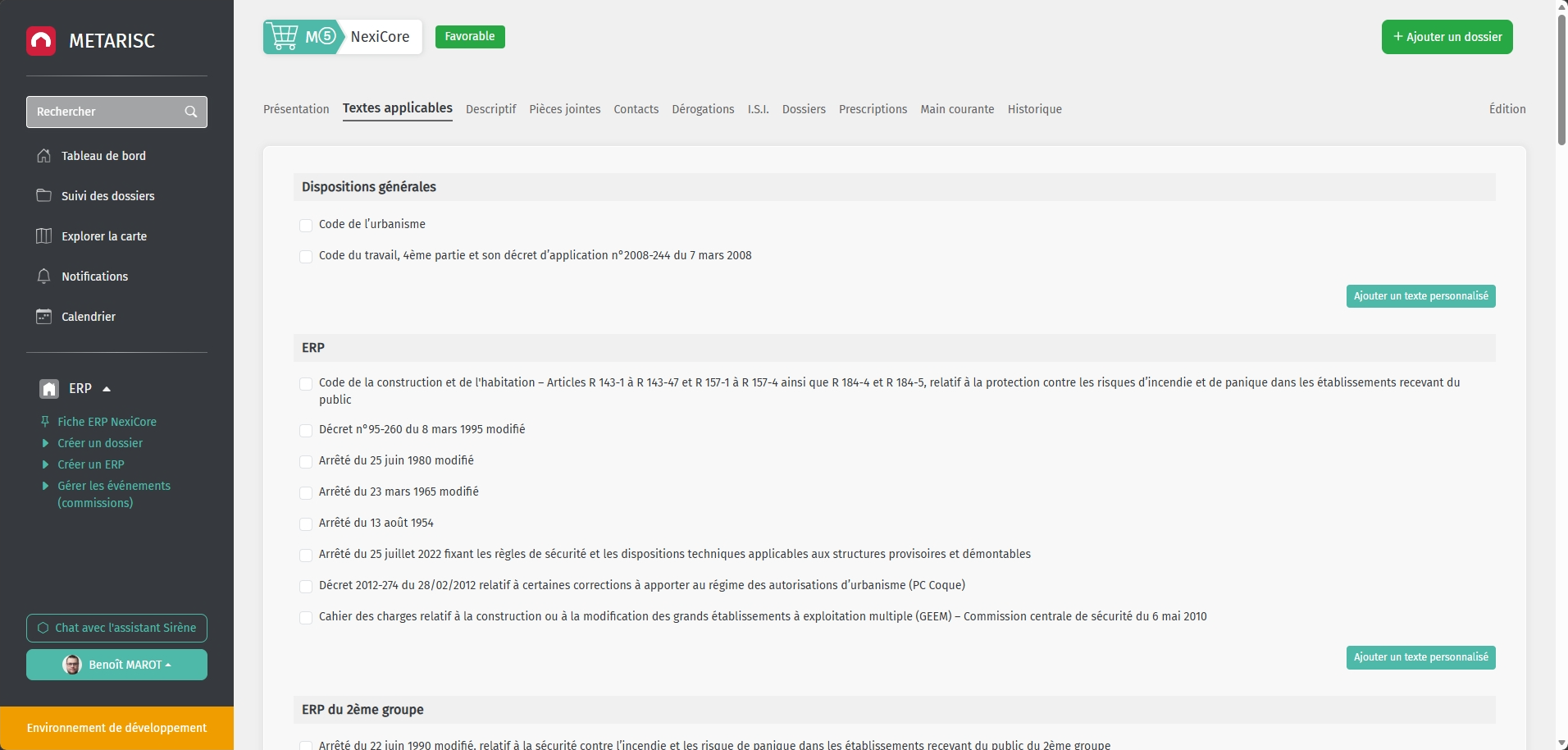
Task: Open the Pièces jointes tab
Action: pyautogui.click(x=565, y=109)
